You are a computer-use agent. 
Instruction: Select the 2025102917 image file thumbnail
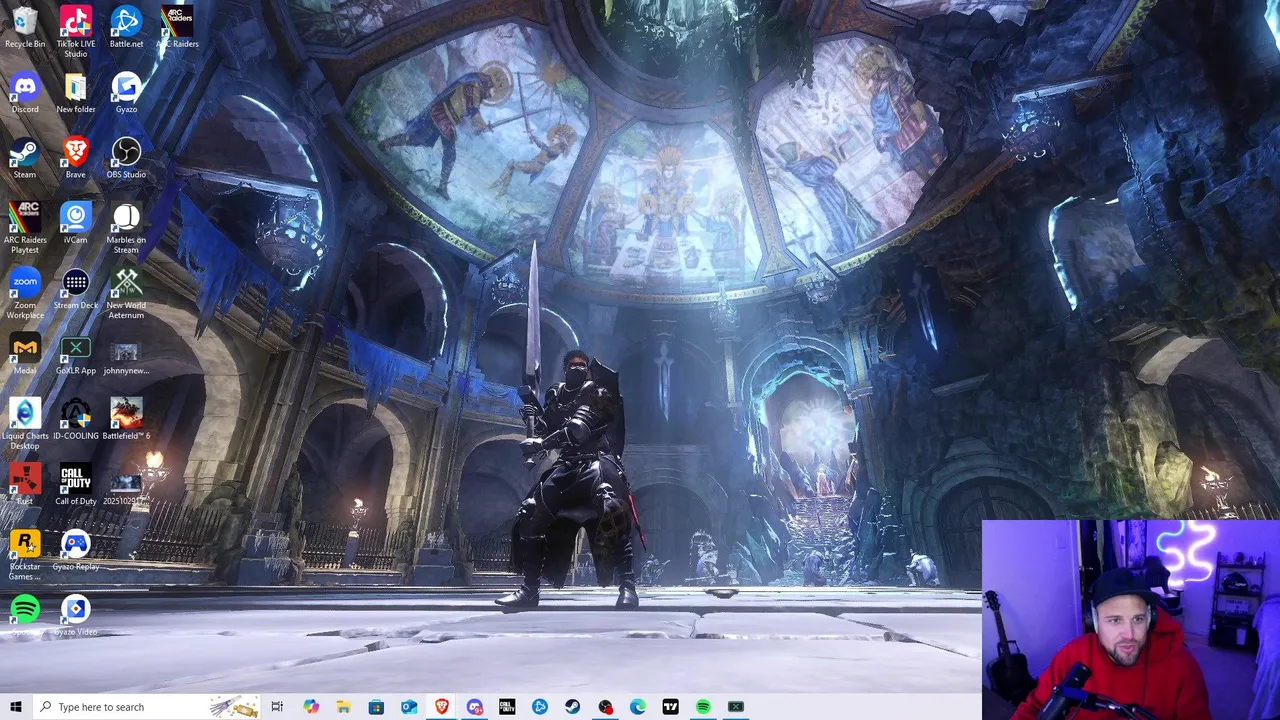[x=126, y=488]
